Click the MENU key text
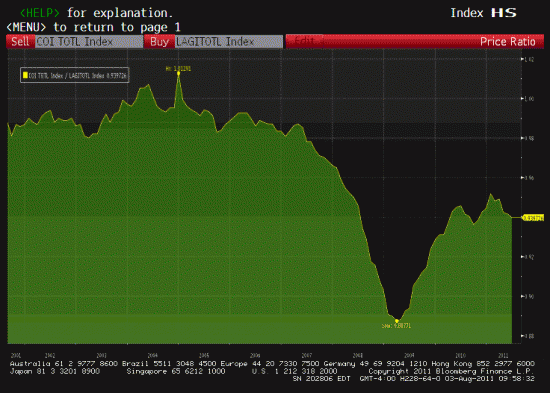Viewport: 550px width, 393px height. pos(26,27)
